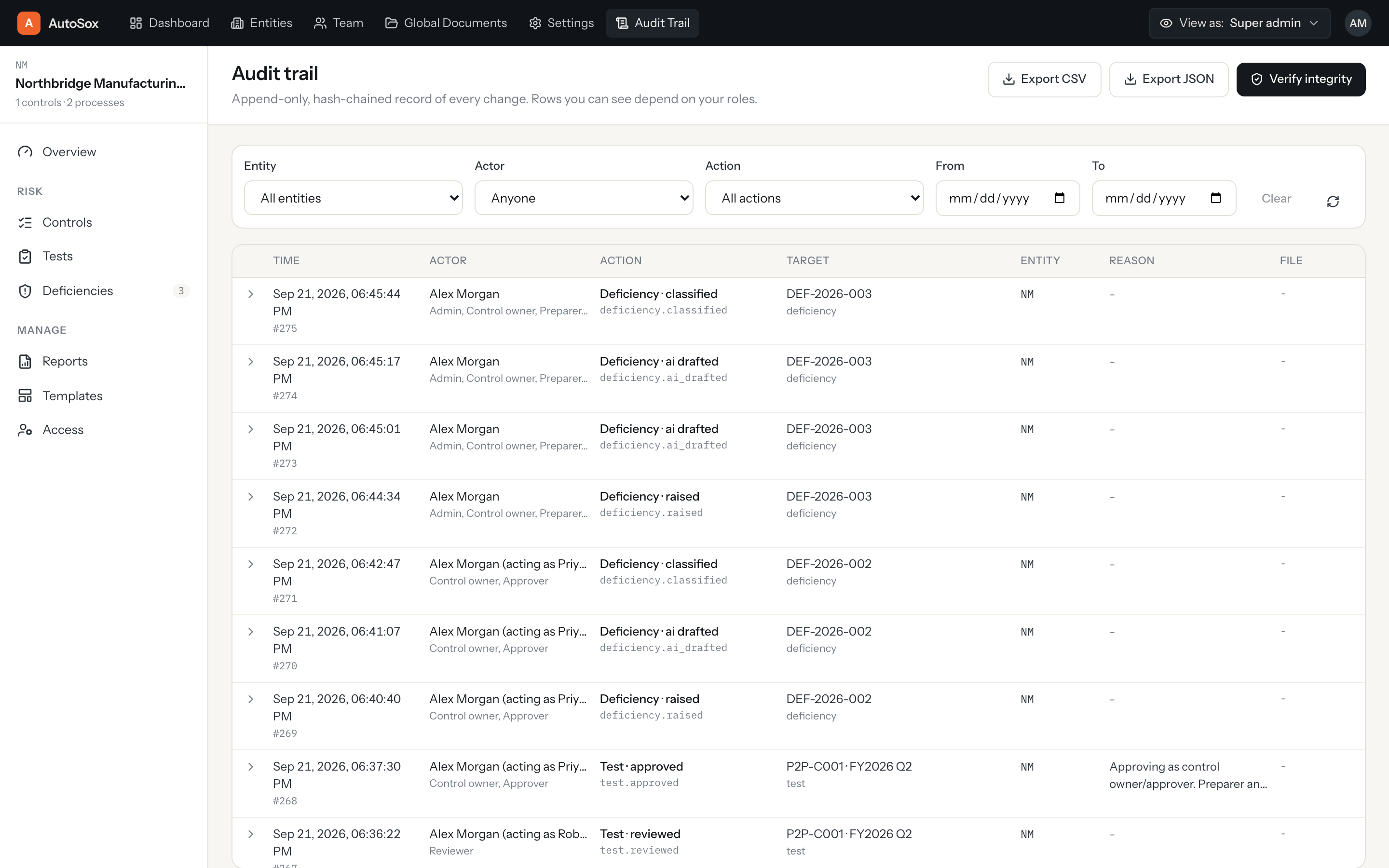Click DEF-2026-003 in row #275

pyautogui.click(x=829, y=294)
